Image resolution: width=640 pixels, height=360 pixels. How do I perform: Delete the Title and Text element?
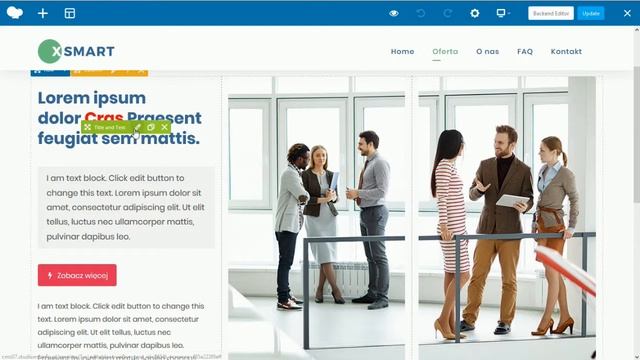[164, 127]
